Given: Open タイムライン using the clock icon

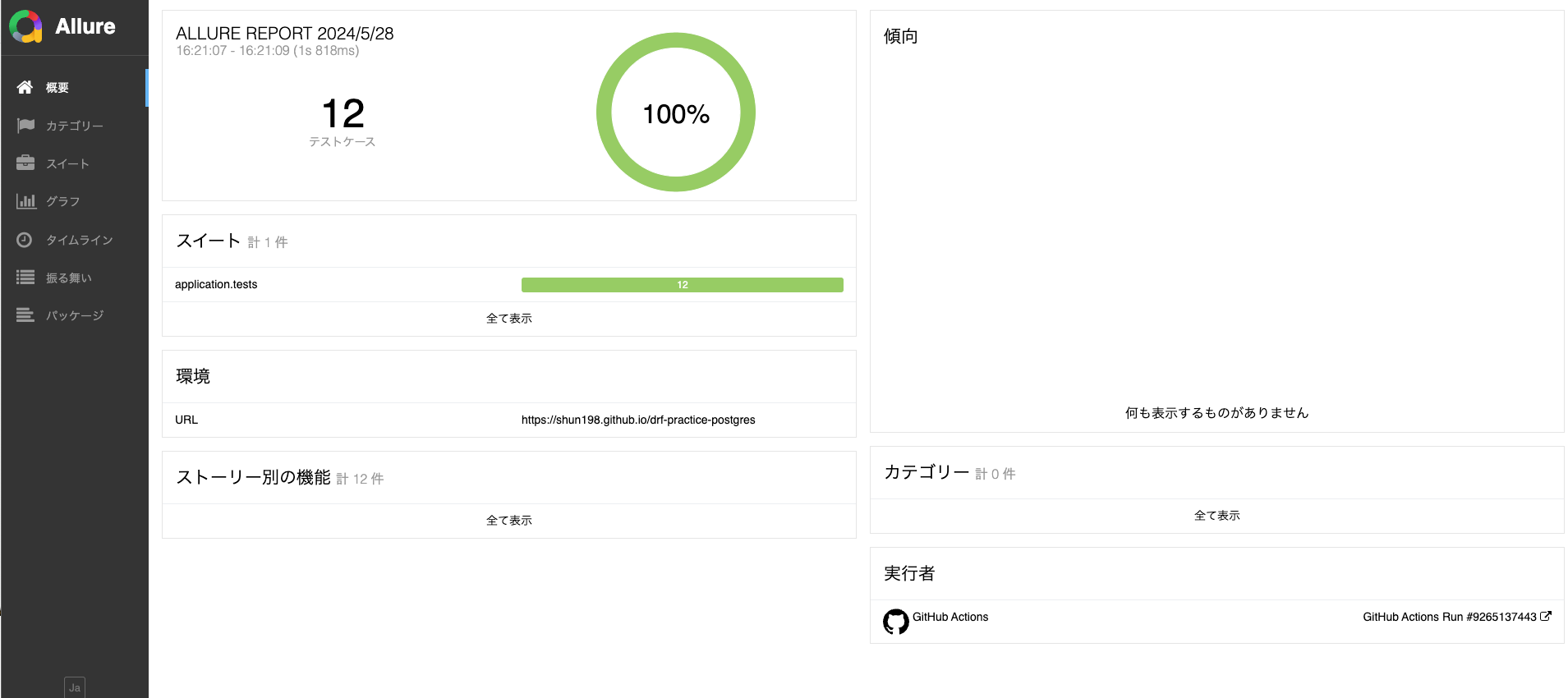Looking at the screenshot, I should tap(25, 239).
